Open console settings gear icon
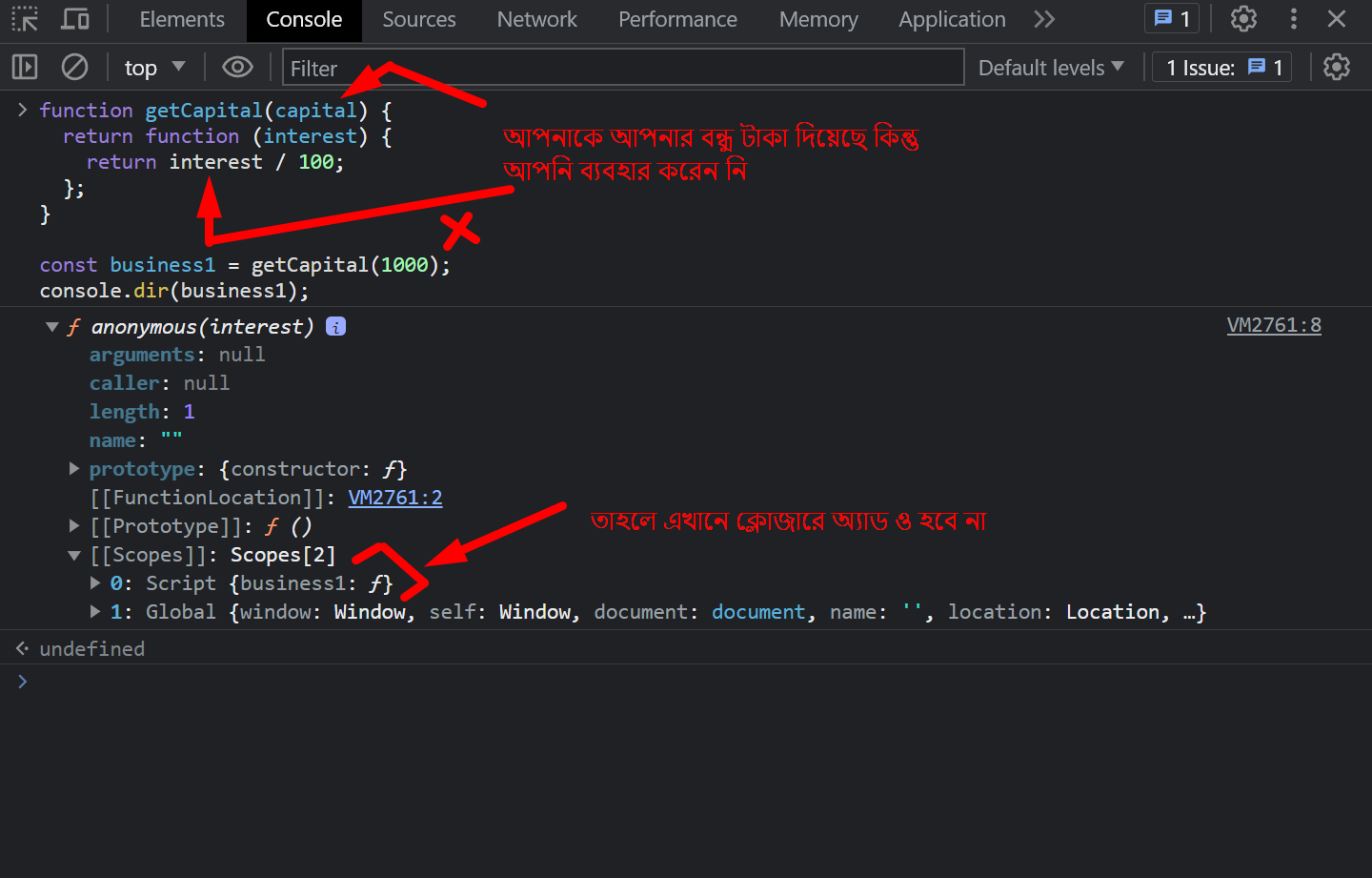The width and height of the screenshot is (1372, 878). [1337, 67]
